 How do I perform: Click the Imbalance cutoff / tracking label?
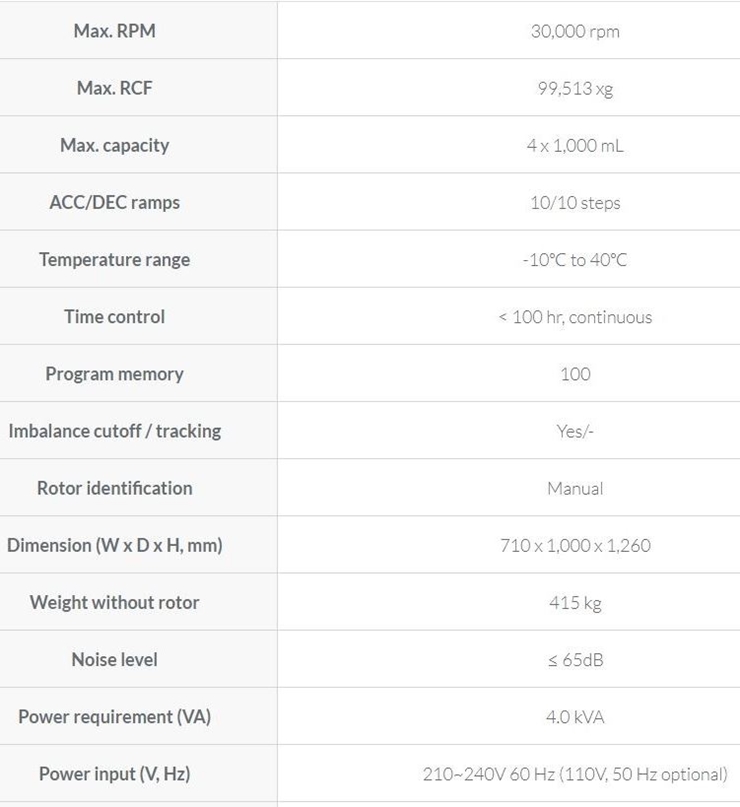115,431
